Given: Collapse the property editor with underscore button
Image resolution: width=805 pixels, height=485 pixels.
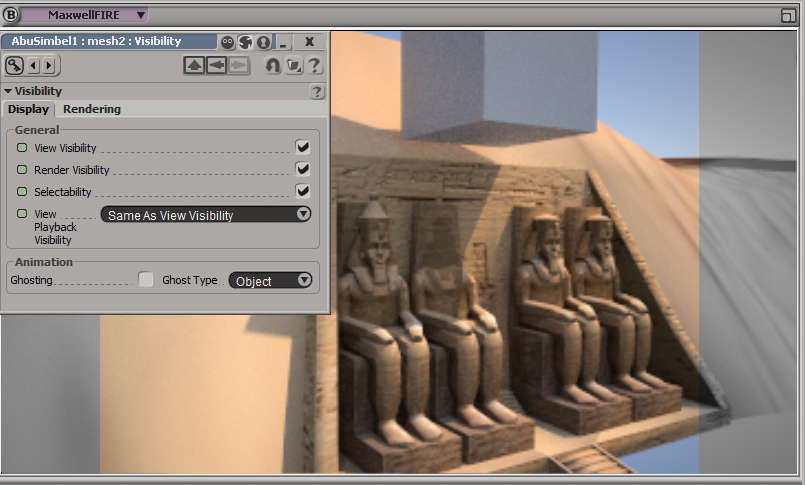Looking at the screenshot, I should (283, 42).
